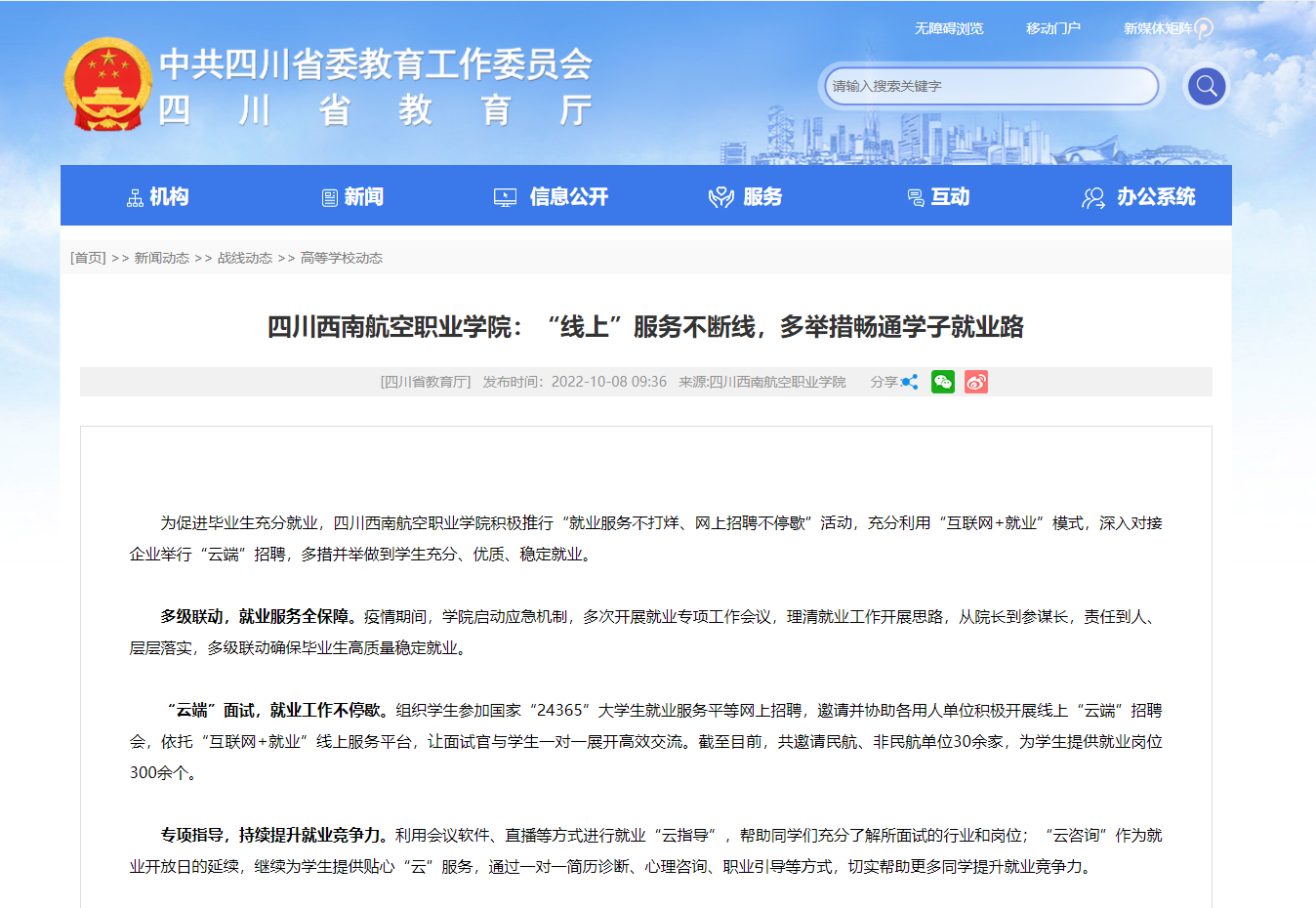Click bold heading “云端”面试，就业工作不停歇

(x=277, y=710)
